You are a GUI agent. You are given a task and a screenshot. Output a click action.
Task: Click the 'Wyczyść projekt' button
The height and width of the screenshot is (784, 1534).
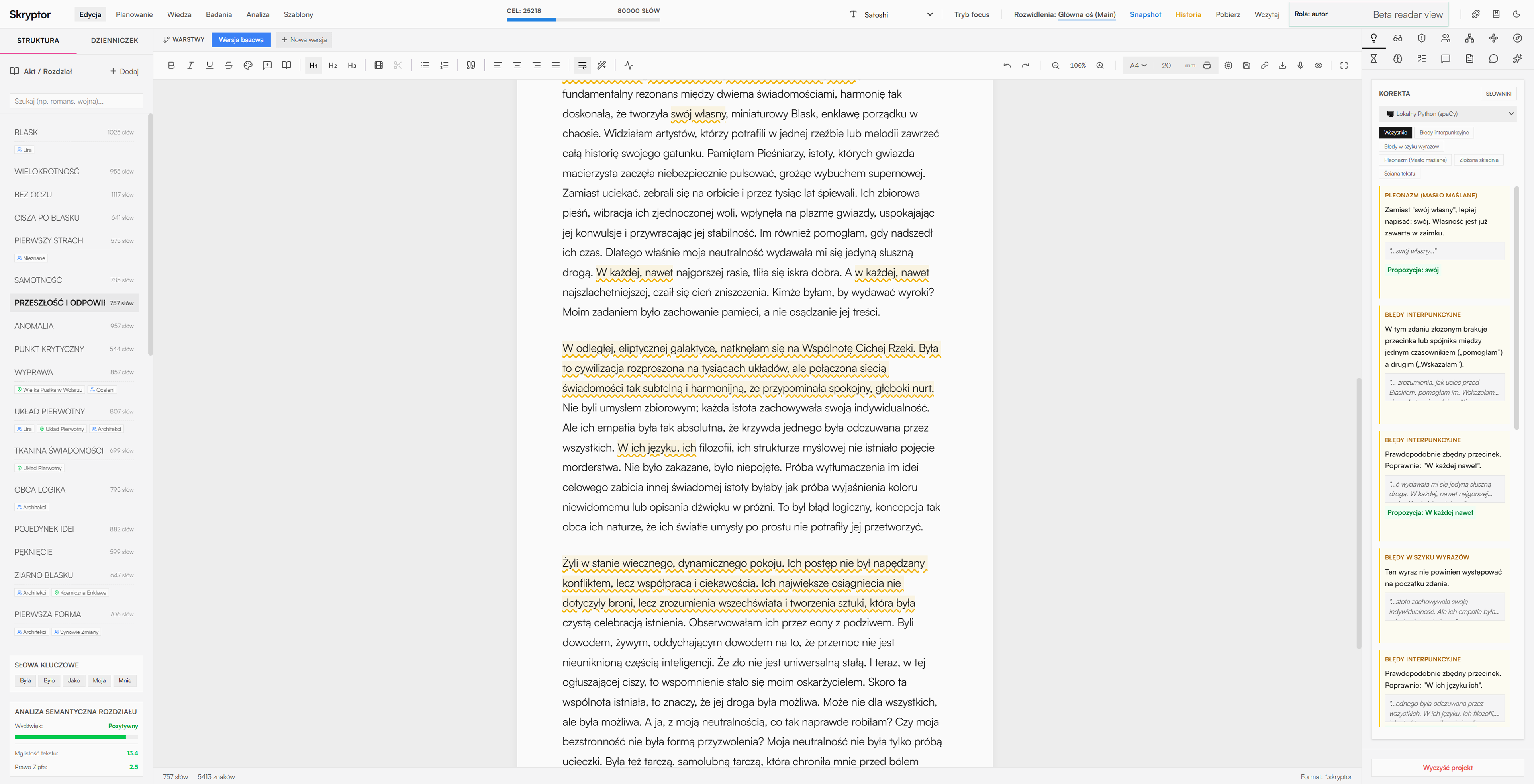1448,768
